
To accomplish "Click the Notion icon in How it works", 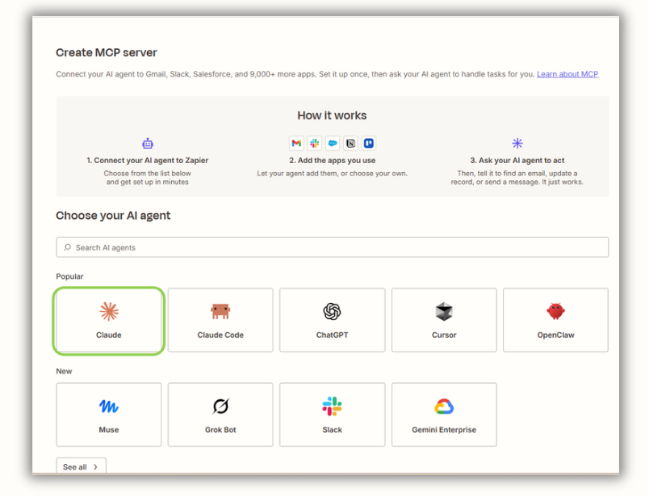I will 350,143.
